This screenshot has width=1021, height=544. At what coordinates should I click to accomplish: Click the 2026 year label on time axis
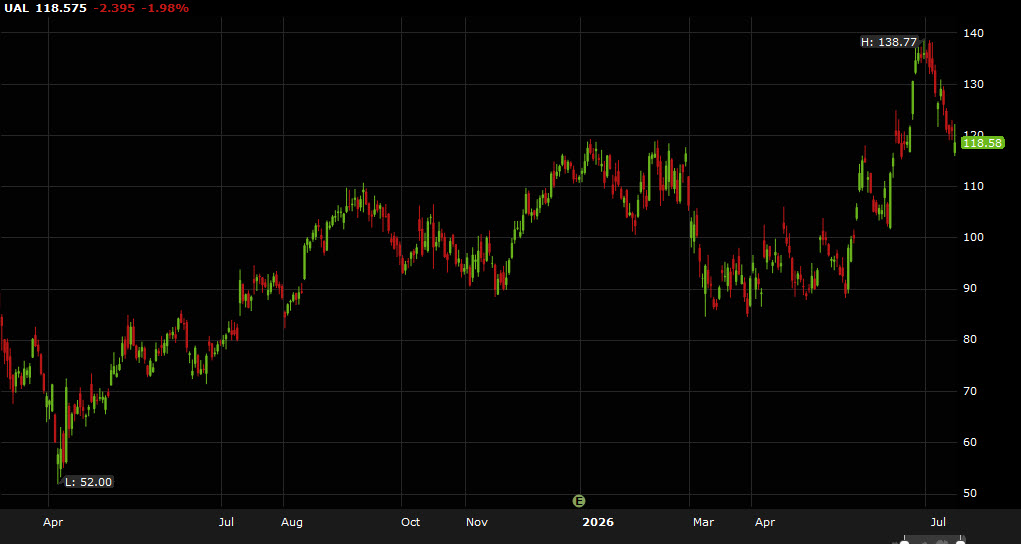pyautogui.click(x=598, y=523)
